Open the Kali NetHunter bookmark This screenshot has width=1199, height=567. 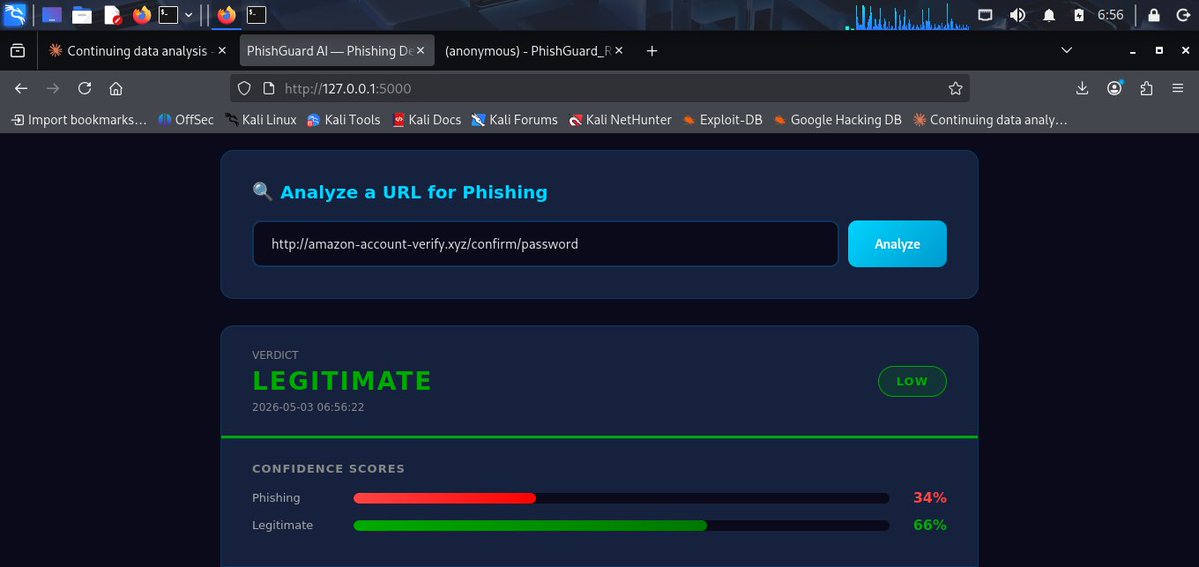click(x=620, y=119)
